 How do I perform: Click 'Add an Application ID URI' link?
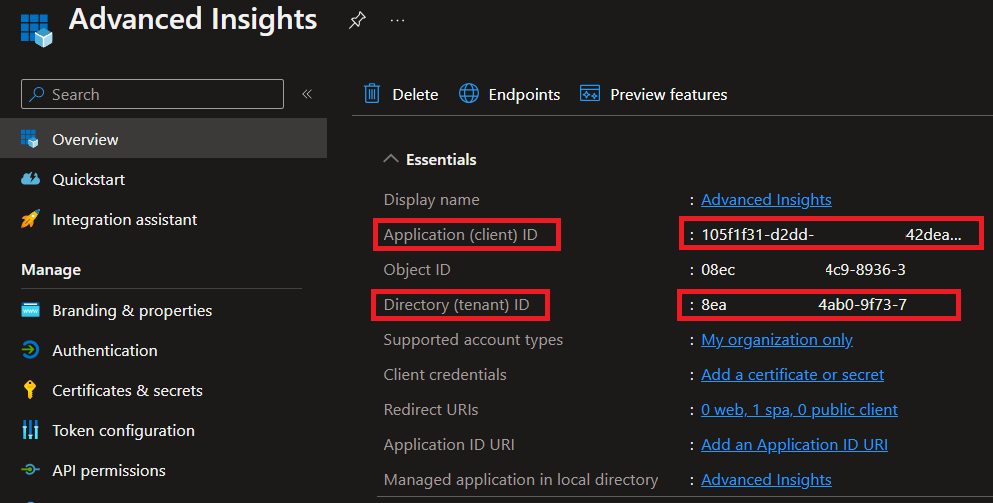794,445
